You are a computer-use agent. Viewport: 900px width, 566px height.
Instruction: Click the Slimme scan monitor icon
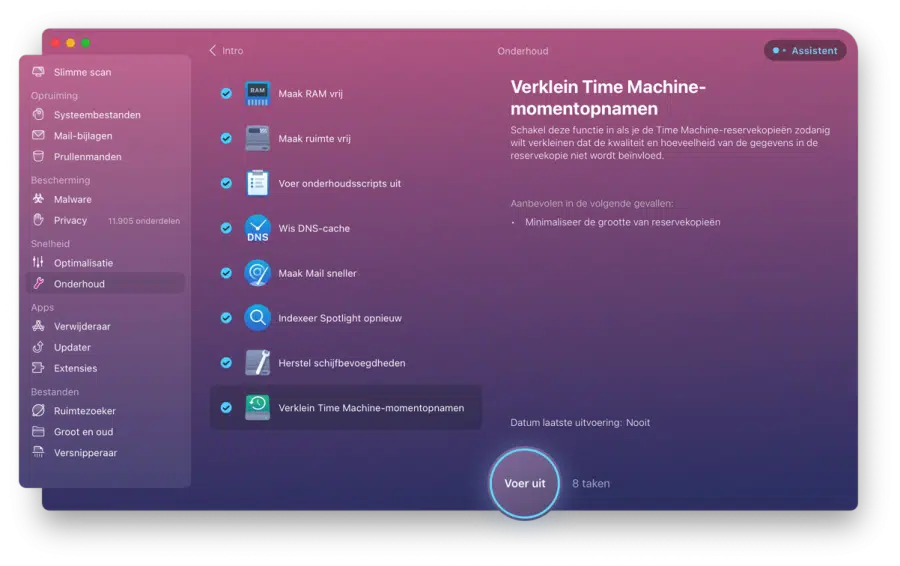click(x=38, y=72)
